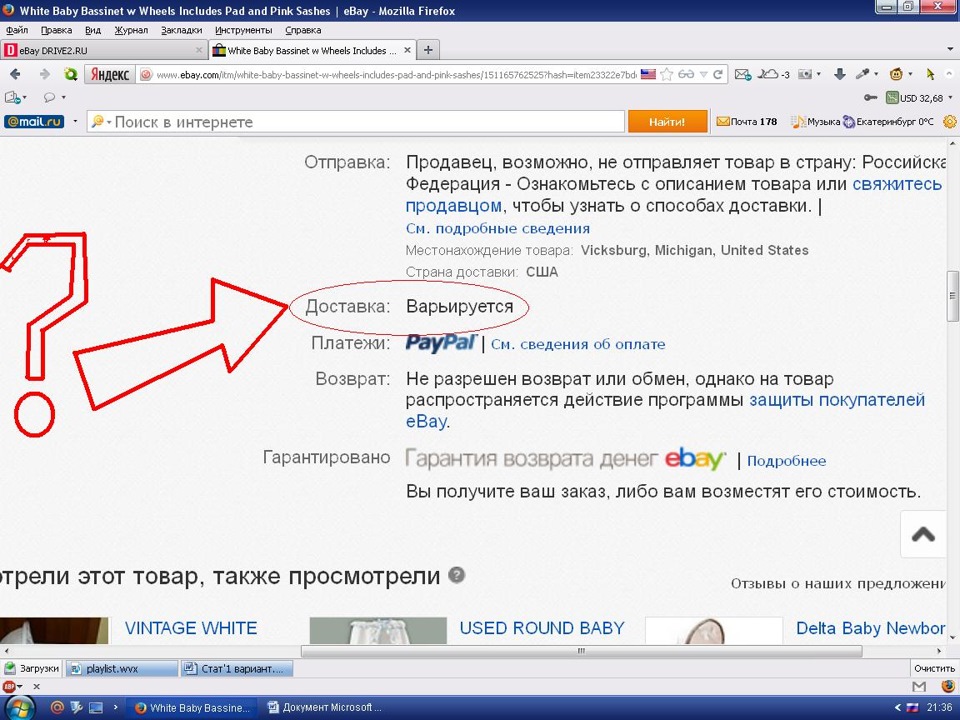Screen dimensions: 960x720
Task: Open the Журнал menu
Action: [x=132, y=30]
